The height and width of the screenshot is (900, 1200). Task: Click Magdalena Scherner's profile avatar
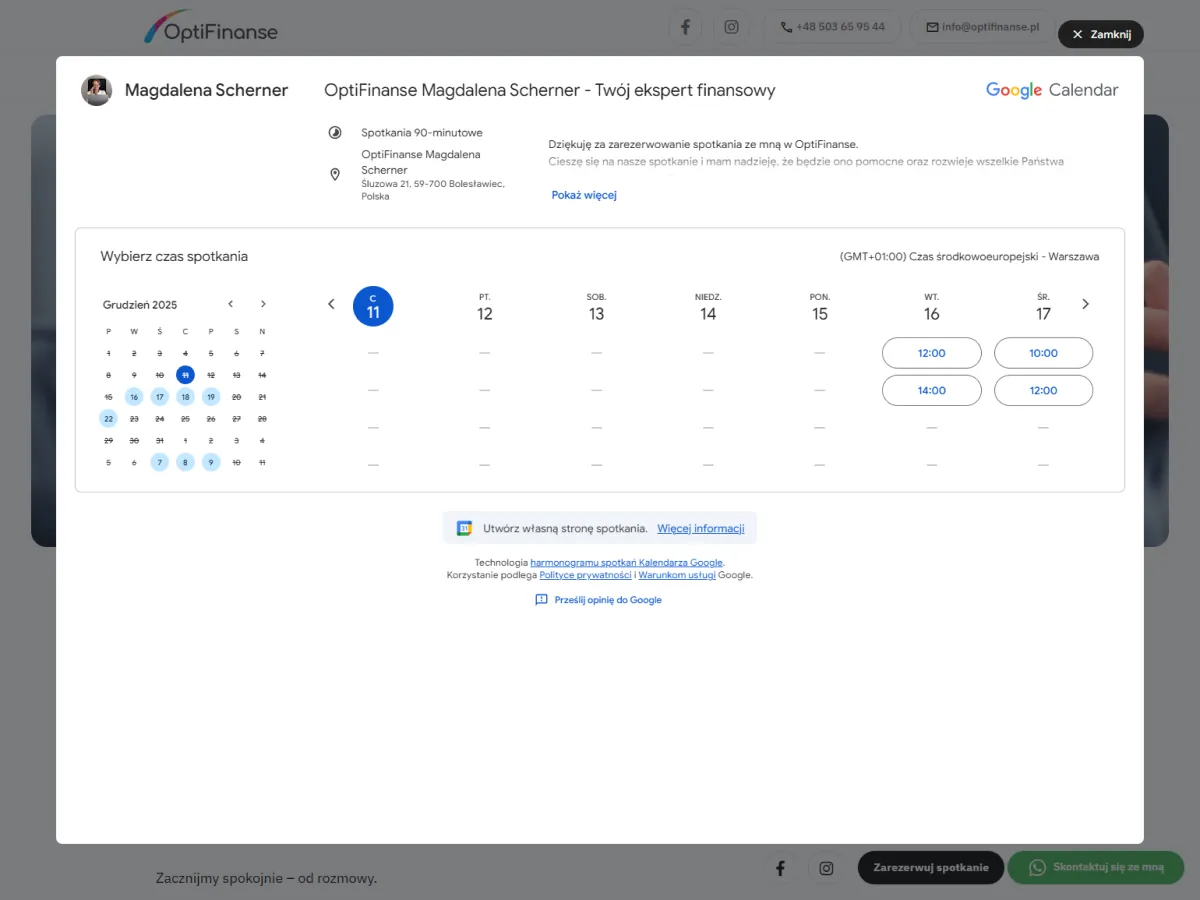tap(96, 90)
